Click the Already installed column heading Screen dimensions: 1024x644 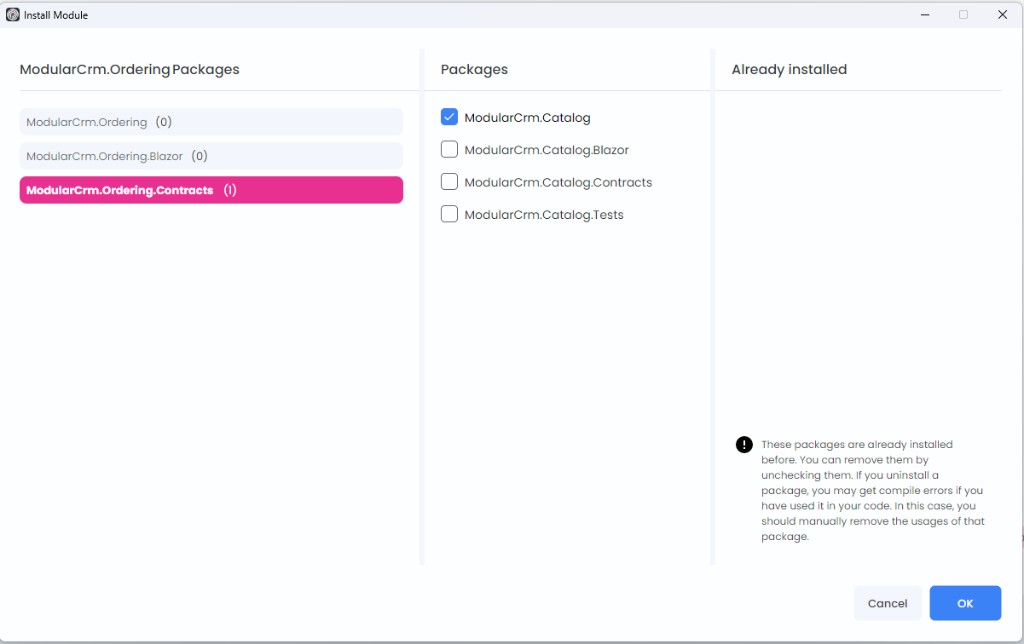789,69
